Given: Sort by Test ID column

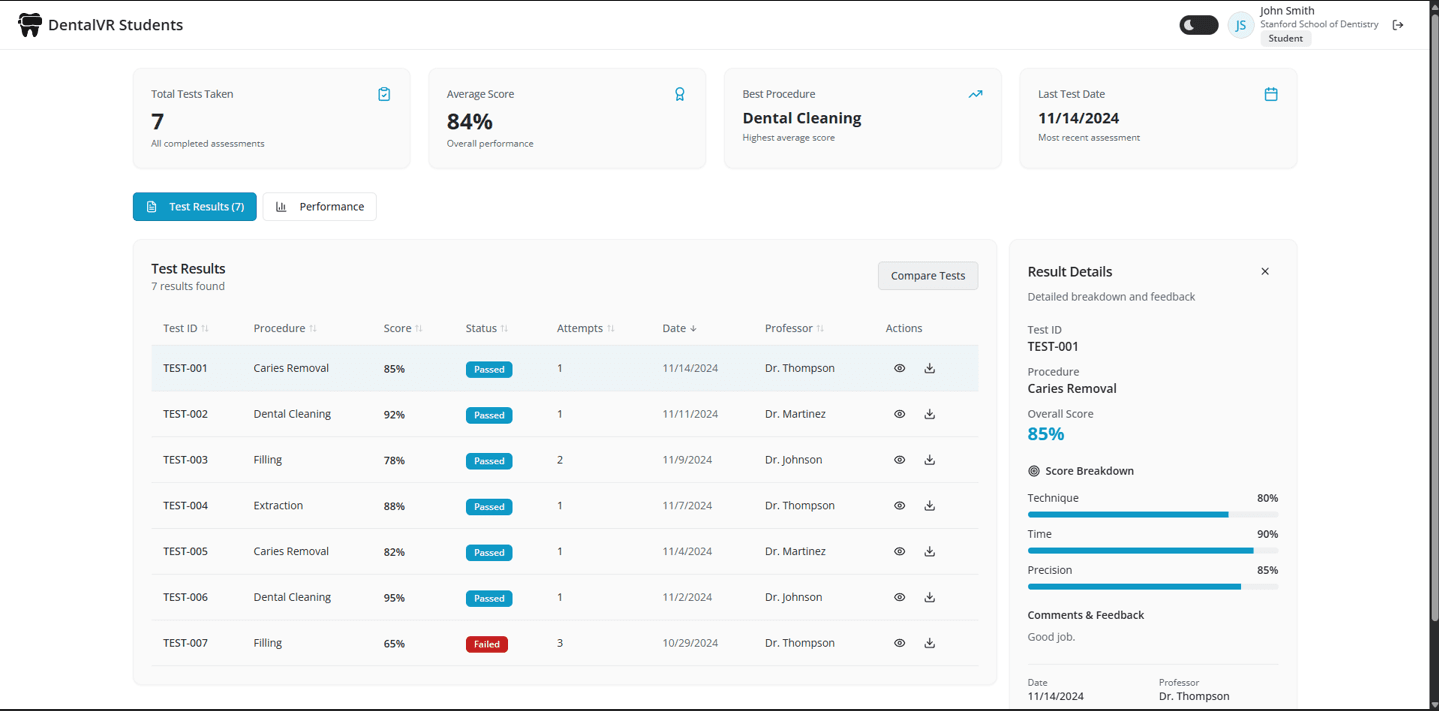Looking at the screenshot, I should (x=186, y=328).
